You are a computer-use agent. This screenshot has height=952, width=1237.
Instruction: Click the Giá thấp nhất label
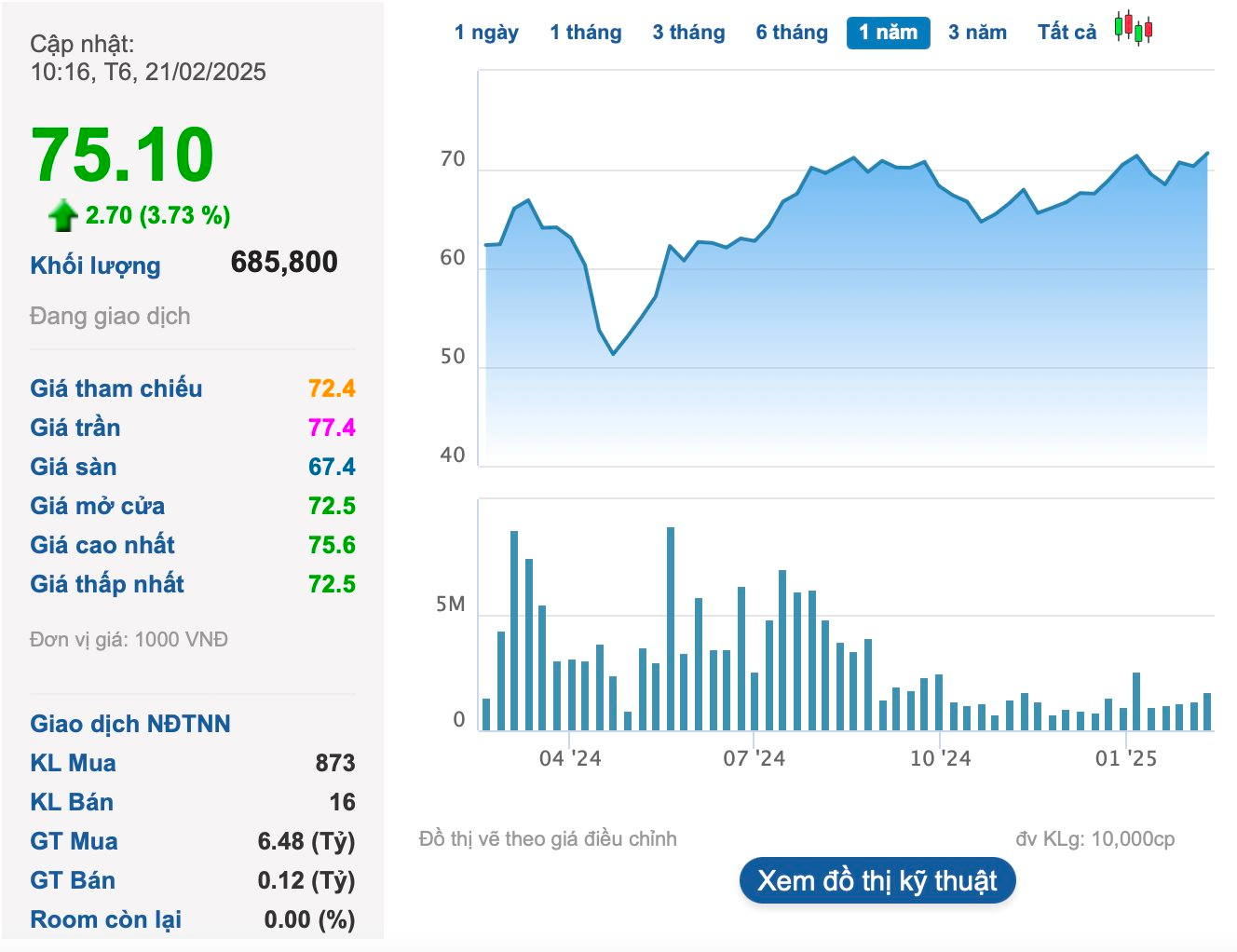(107, 584)
